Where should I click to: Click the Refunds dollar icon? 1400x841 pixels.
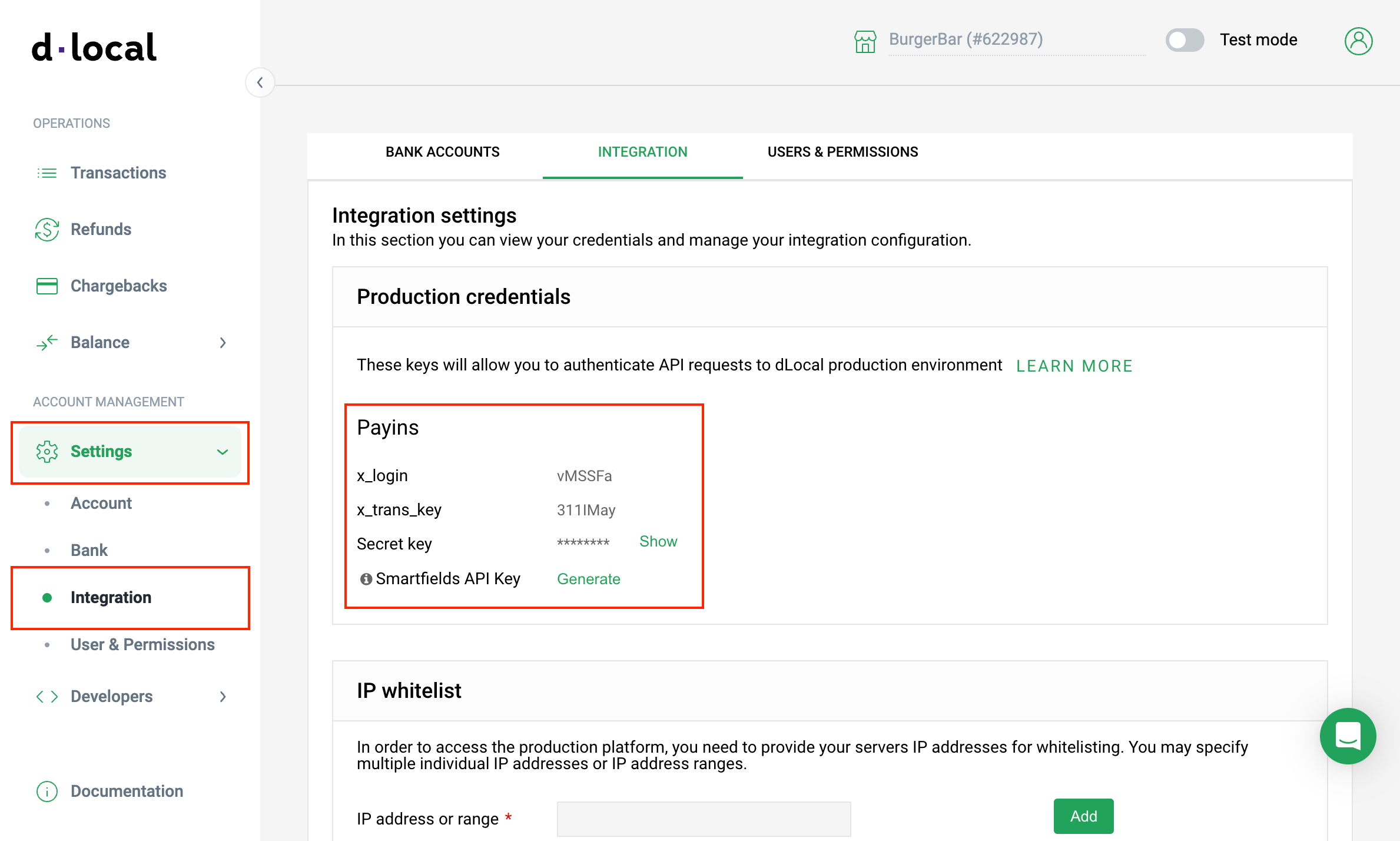coord(47,229)
